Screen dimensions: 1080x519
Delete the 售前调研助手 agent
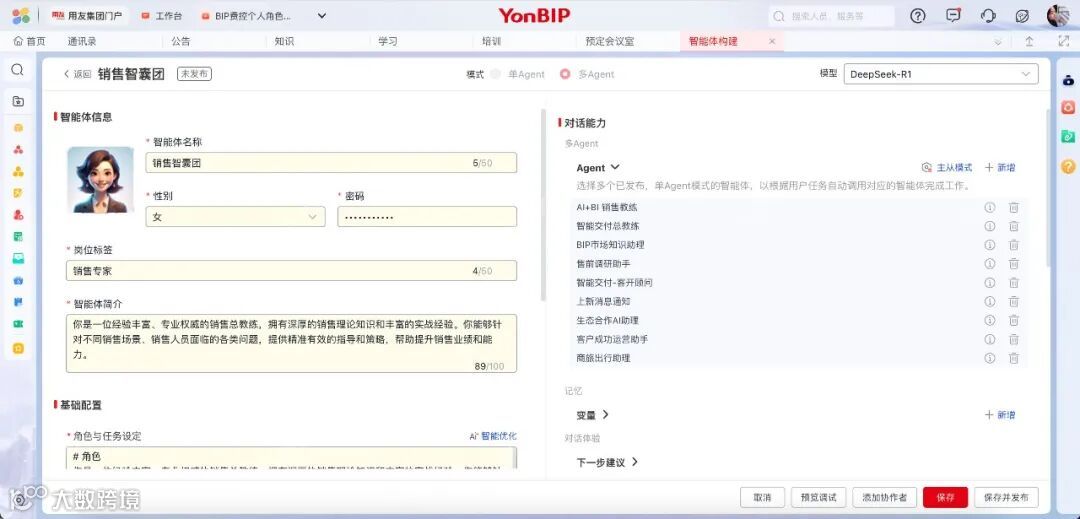1014,264
